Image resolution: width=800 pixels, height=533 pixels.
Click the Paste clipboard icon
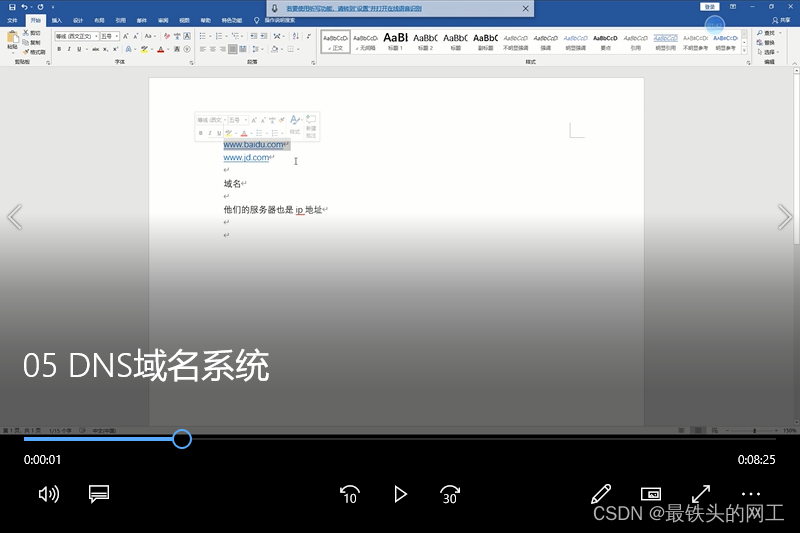click(13, 37)
